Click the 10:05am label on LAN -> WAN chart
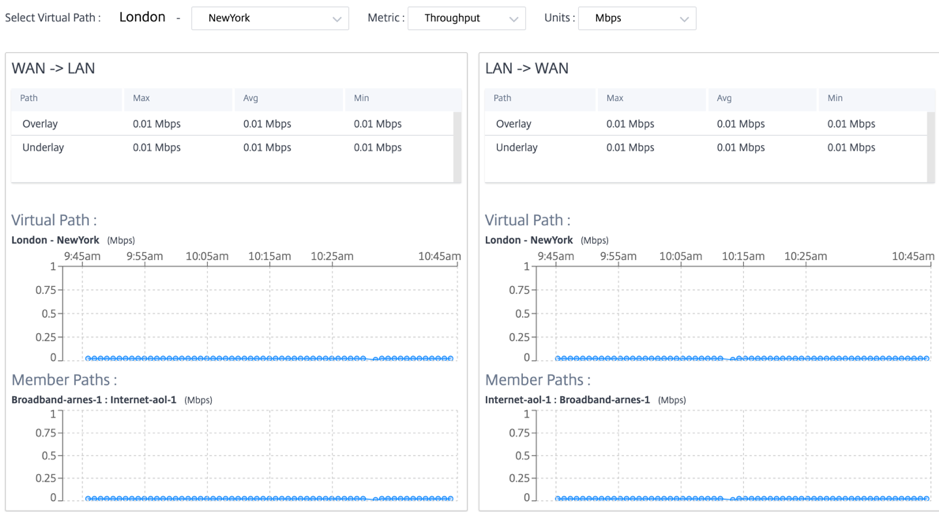The height and width of the screenshot is (512, 939). (680, 256)
